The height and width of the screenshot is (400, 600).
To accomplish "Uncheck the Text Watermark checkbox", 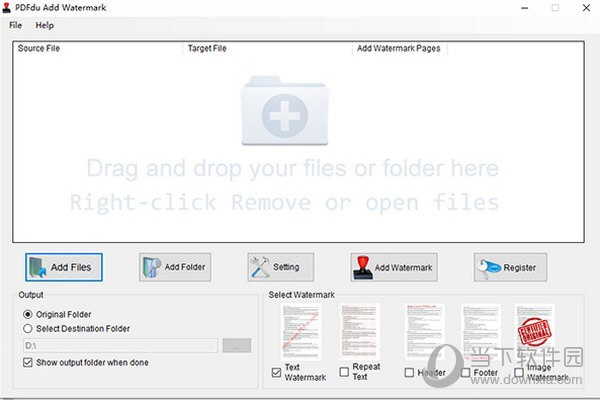I will click(276, 372).
